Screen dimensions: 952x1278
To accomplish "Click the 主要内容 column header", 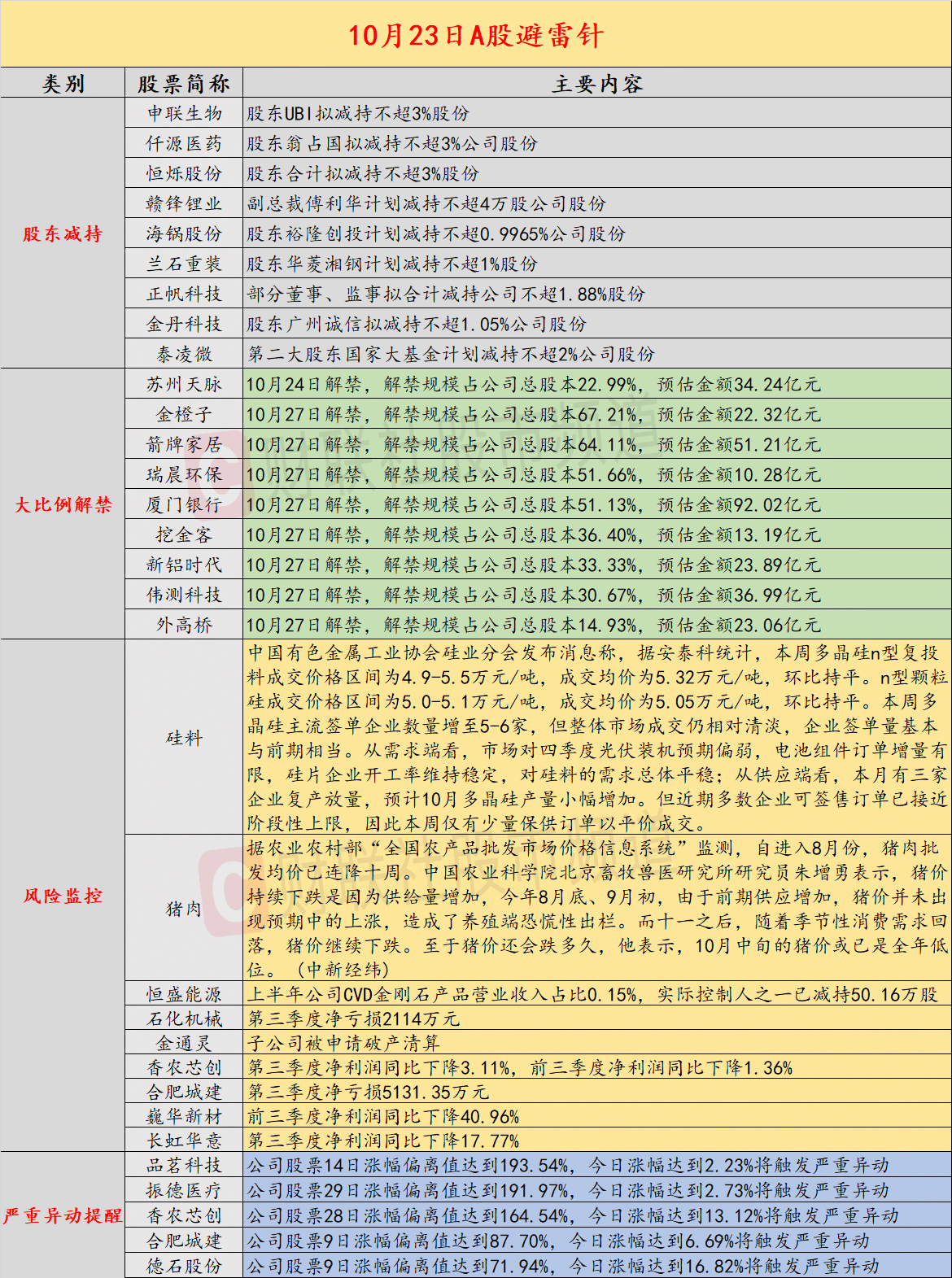I will click(596, 84).
